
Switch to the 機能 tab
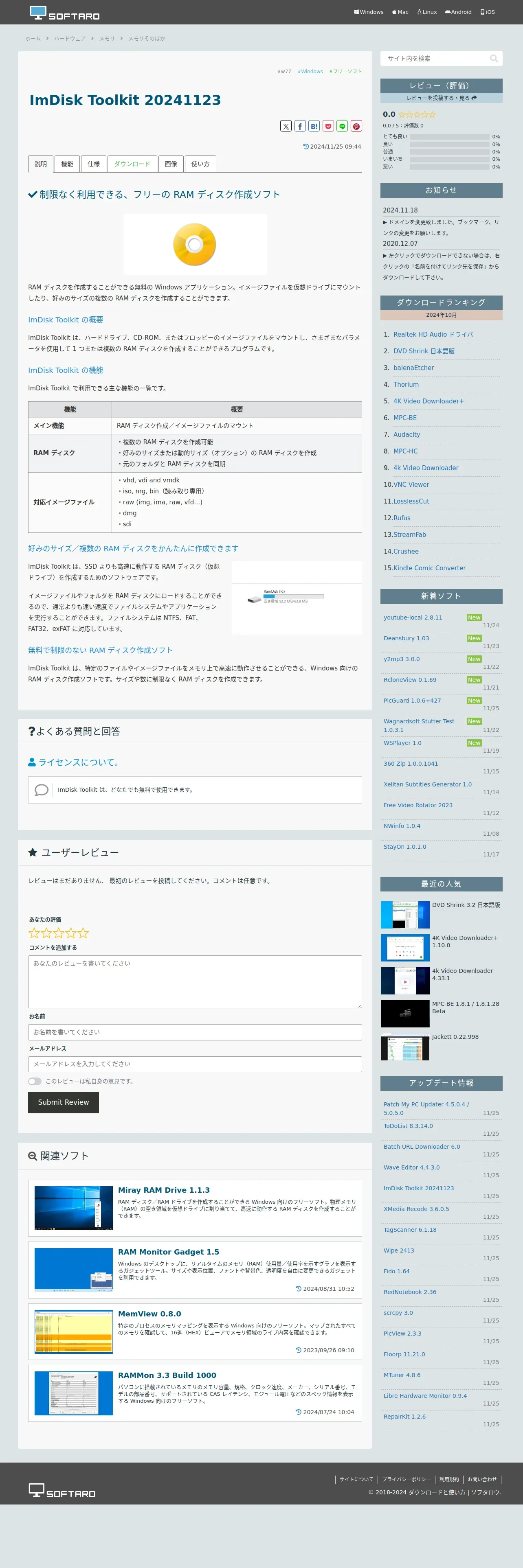tap(67, 164)
